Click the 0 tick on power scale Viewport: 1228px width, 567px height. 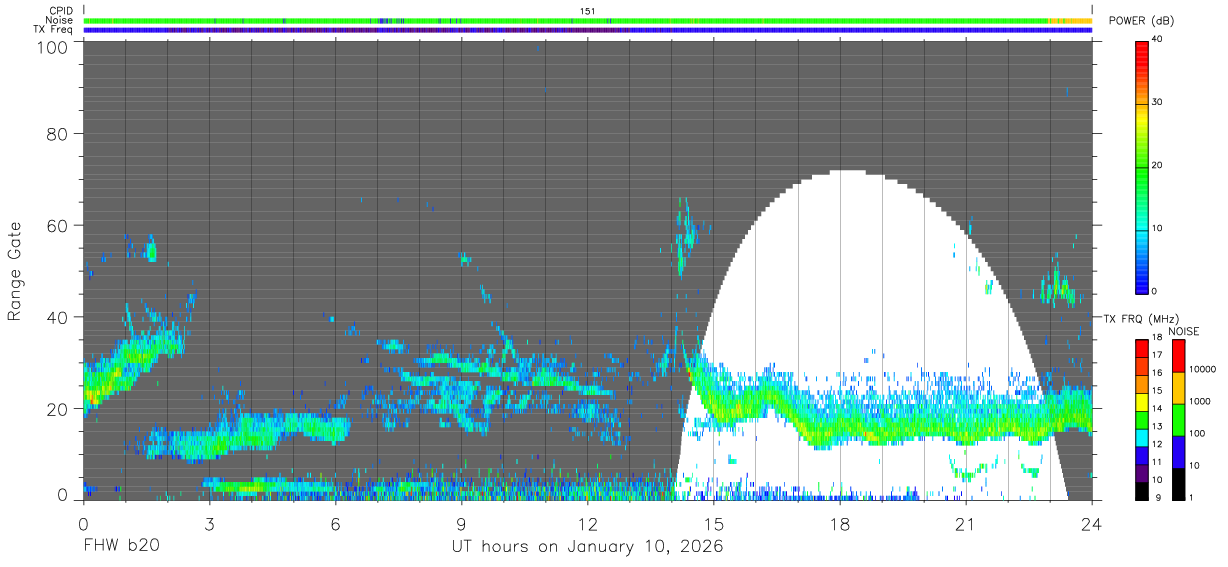1153,291
